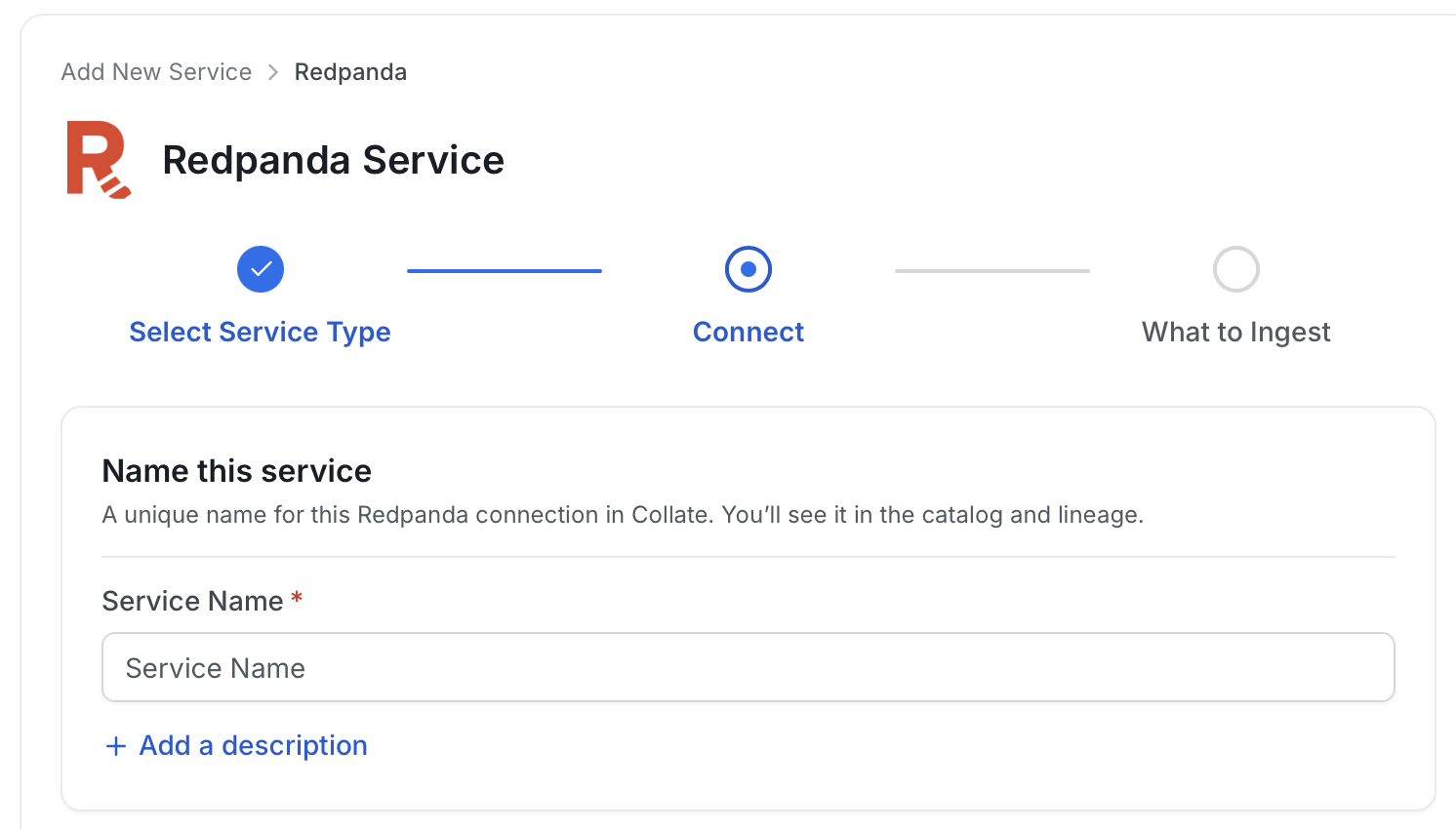Click the Name this service heading
1456x829 pixels.
pyautogui.click(x=236, y=471)
